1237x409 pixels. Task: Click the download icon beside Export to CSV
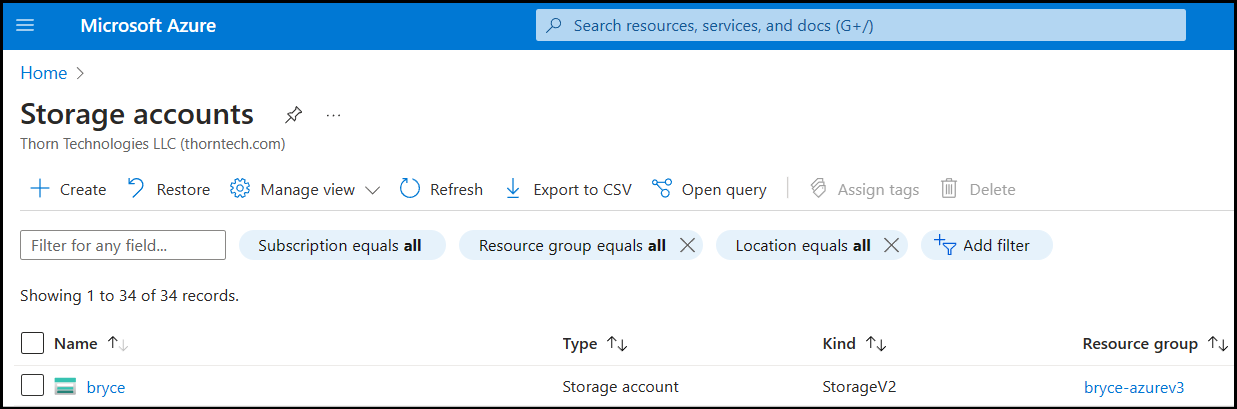pyautogui.click(x=513, y=188)
